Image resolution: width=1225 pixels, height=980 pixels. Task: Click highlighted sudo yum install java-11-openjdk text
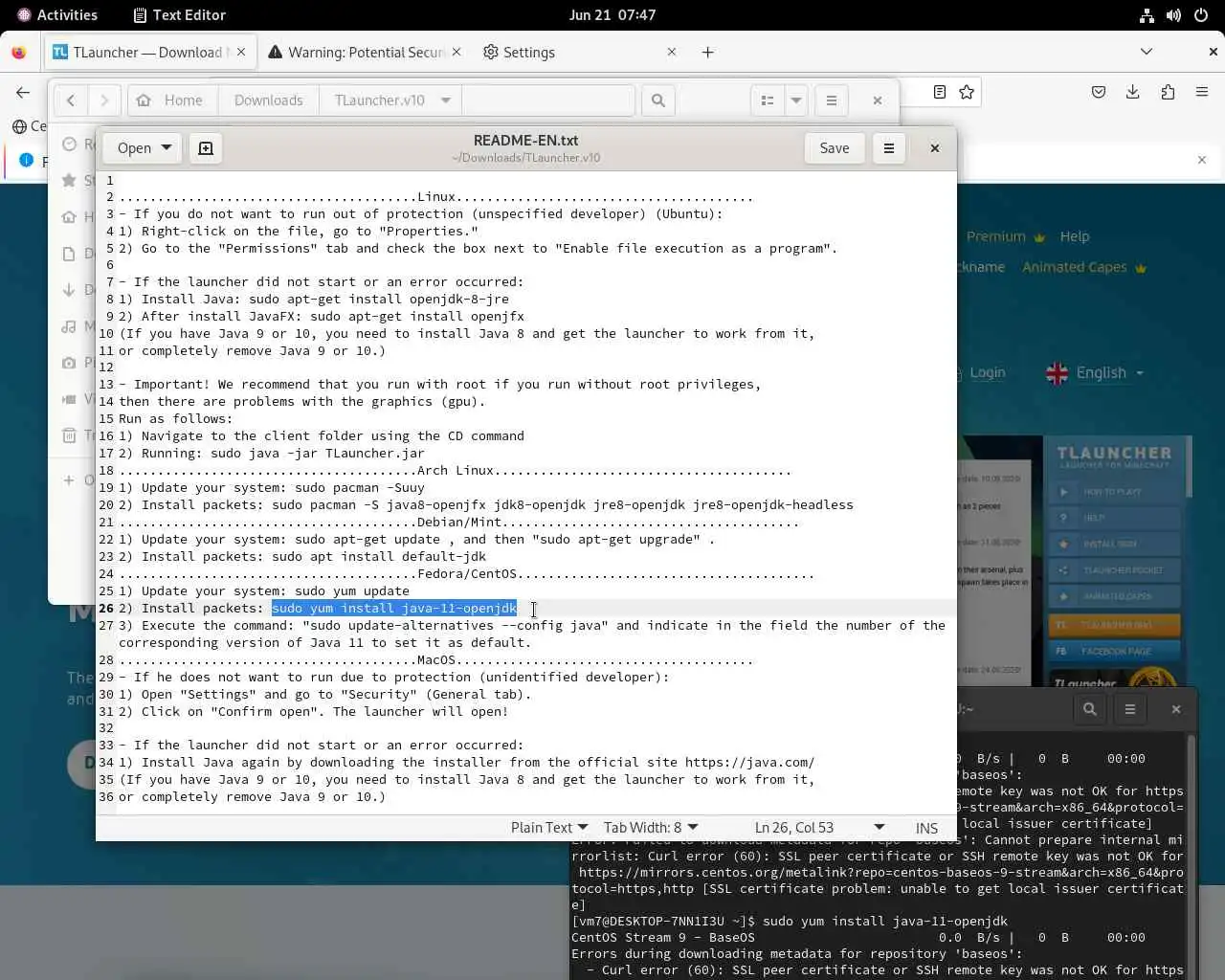[x=394, y=609]
